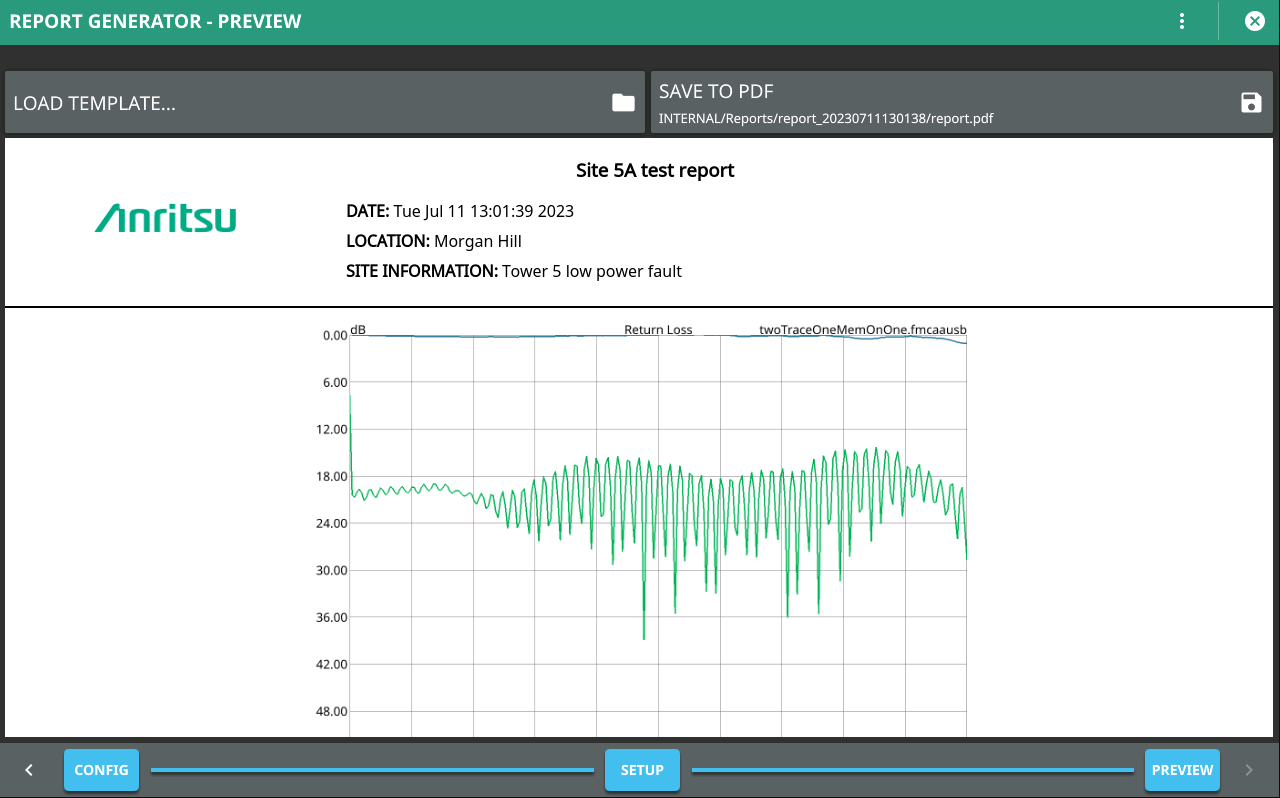Screen dimensions: 1280x798
Task: Click the green return loss trace on chart
Action: coord(400,490)
